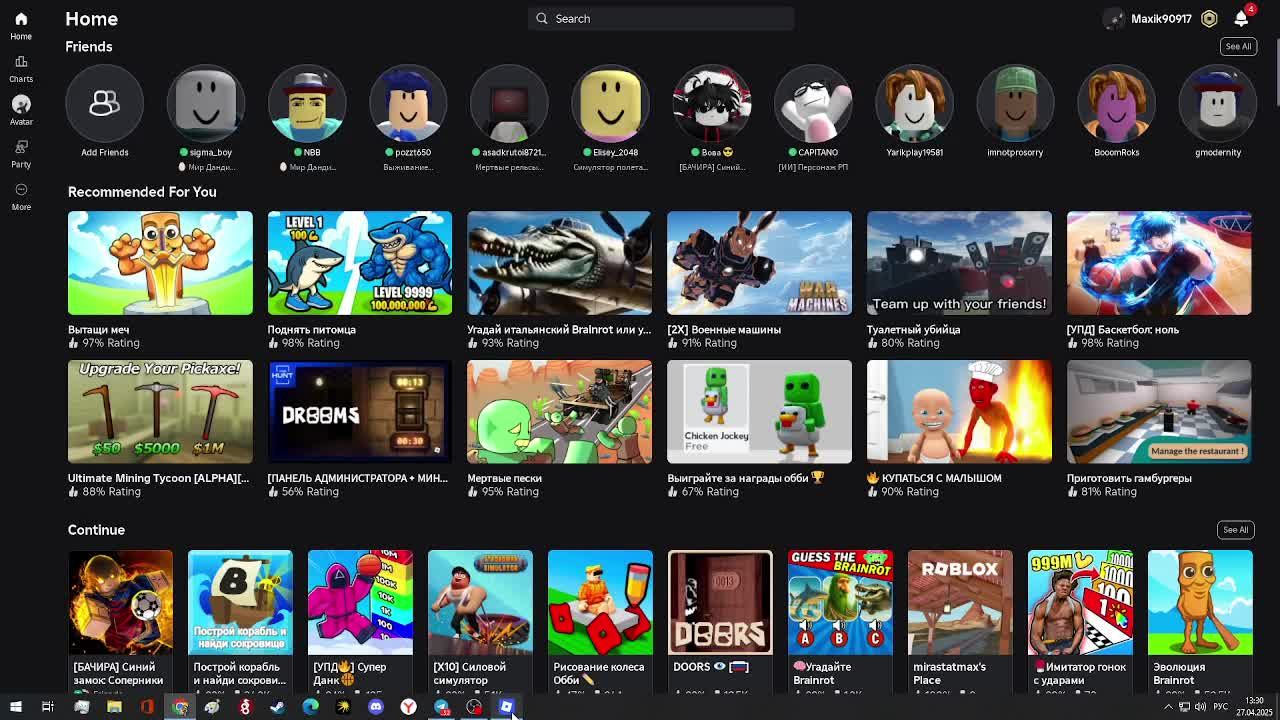Viewport: 1280px width, 720px height.
Task: Continue 'Имитатор гонок с ударами' game
Action: (1080, 603)
